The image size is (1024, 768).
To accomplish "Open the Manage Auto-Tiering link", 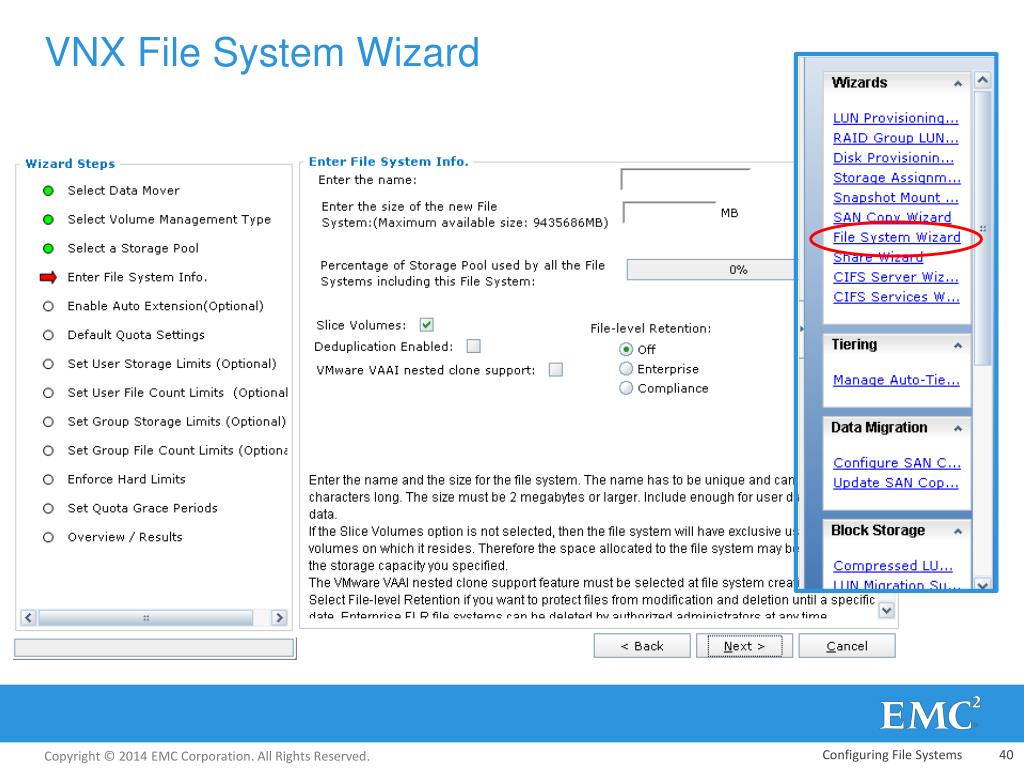I will [896, 380].
